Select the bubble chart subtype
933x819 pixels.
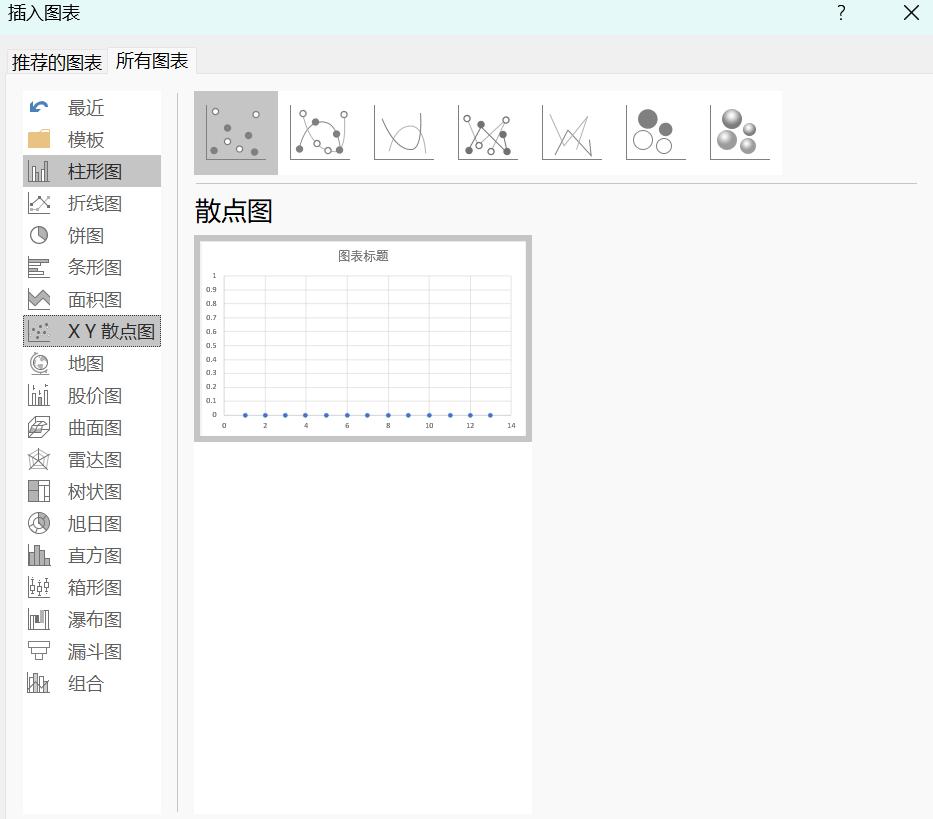656,133
